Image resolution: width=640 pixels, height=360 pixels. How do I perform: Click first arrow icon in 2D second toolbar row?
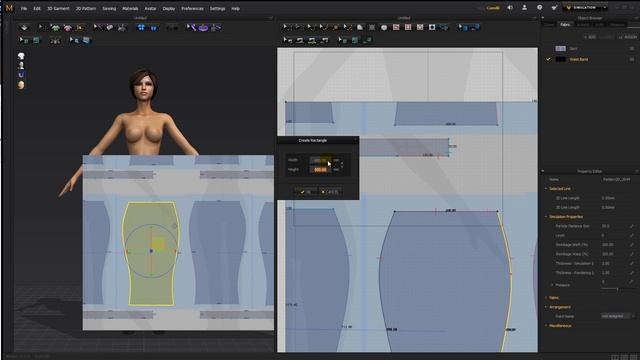tap(288, 40)
